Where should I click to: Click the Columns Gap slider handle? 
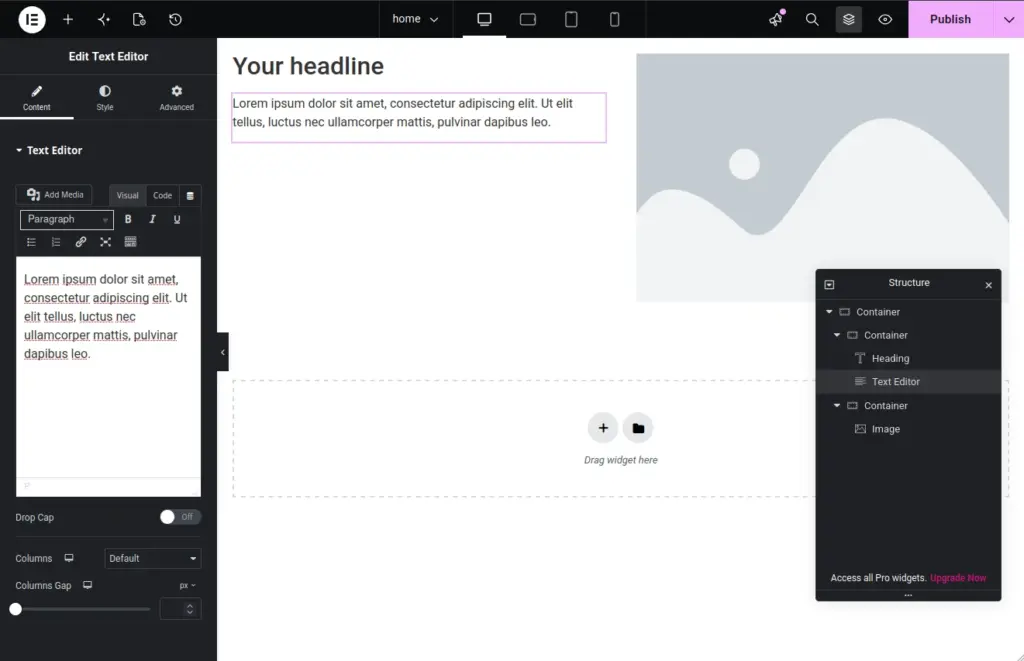16,609
